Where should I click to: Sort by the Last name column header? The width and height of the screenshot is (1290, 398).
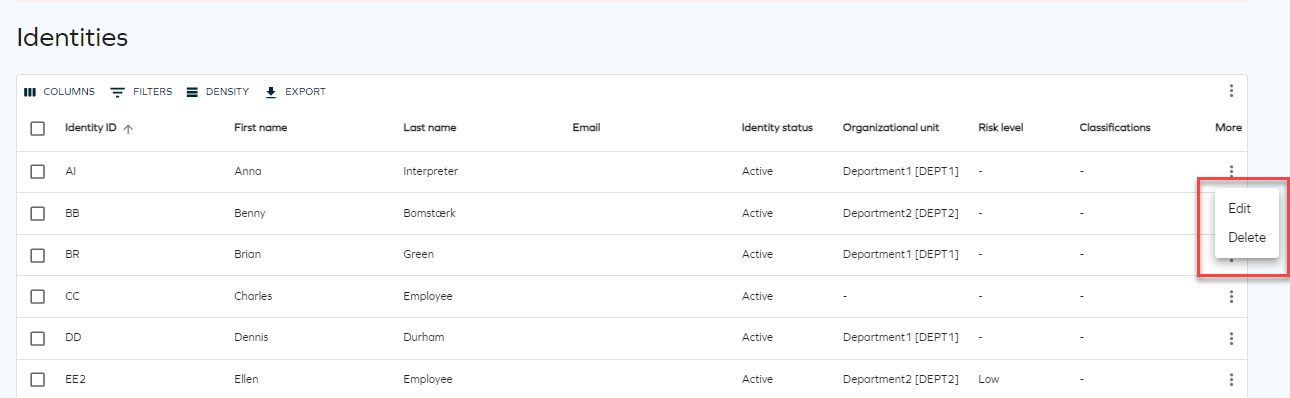click(x=429, y=128)
